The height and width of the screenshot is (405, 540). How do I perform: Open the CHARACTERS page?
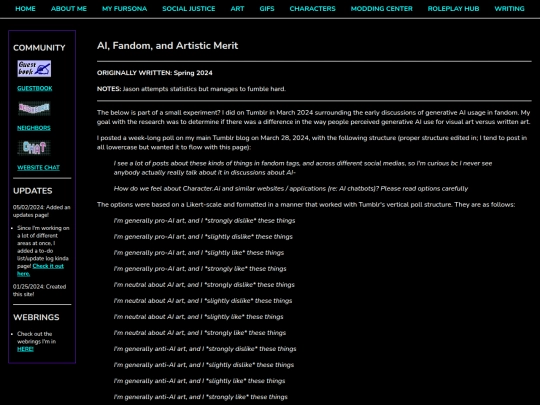coord(312,9)
